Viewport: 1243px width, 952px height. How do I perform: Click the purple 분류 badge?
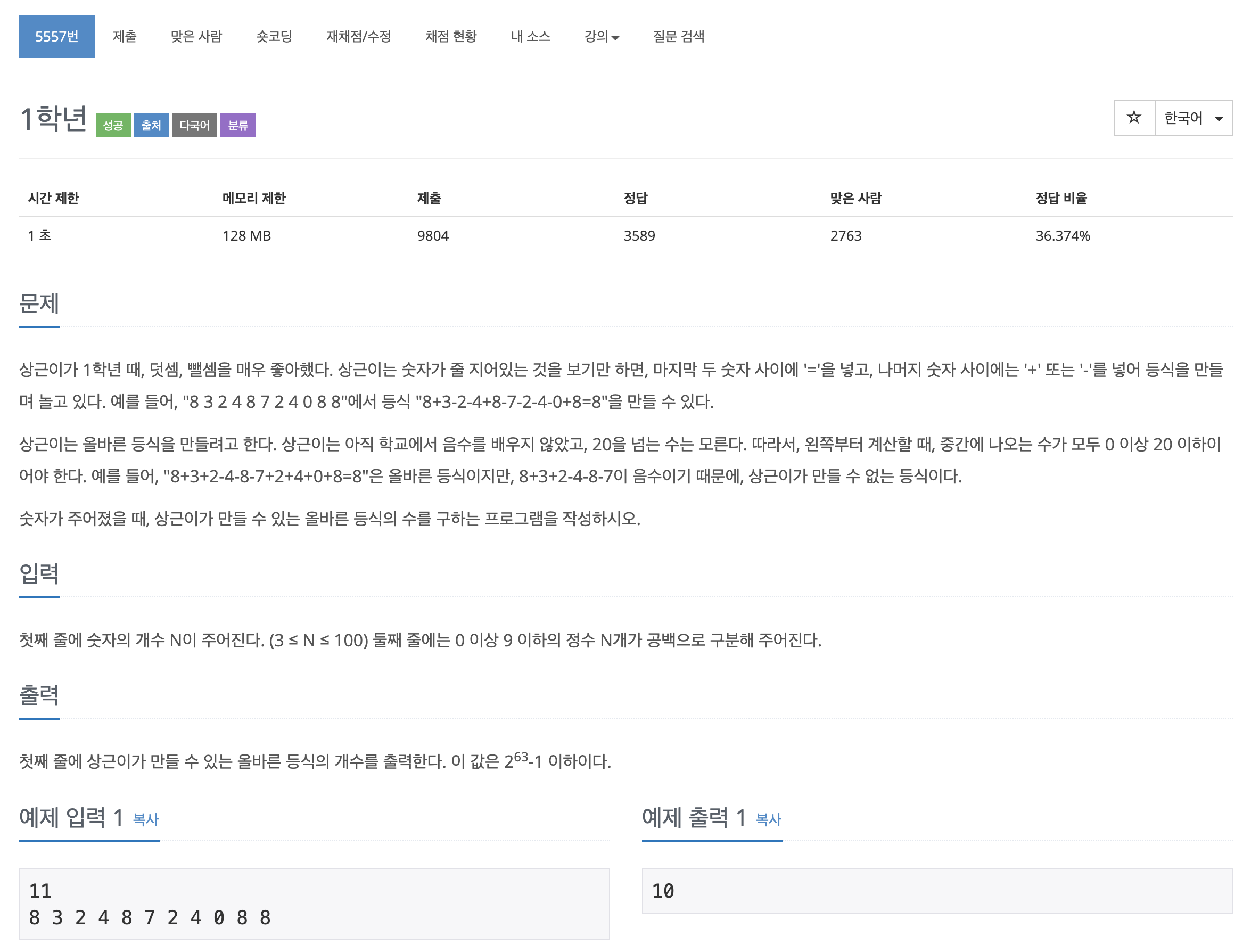point(237,125)
